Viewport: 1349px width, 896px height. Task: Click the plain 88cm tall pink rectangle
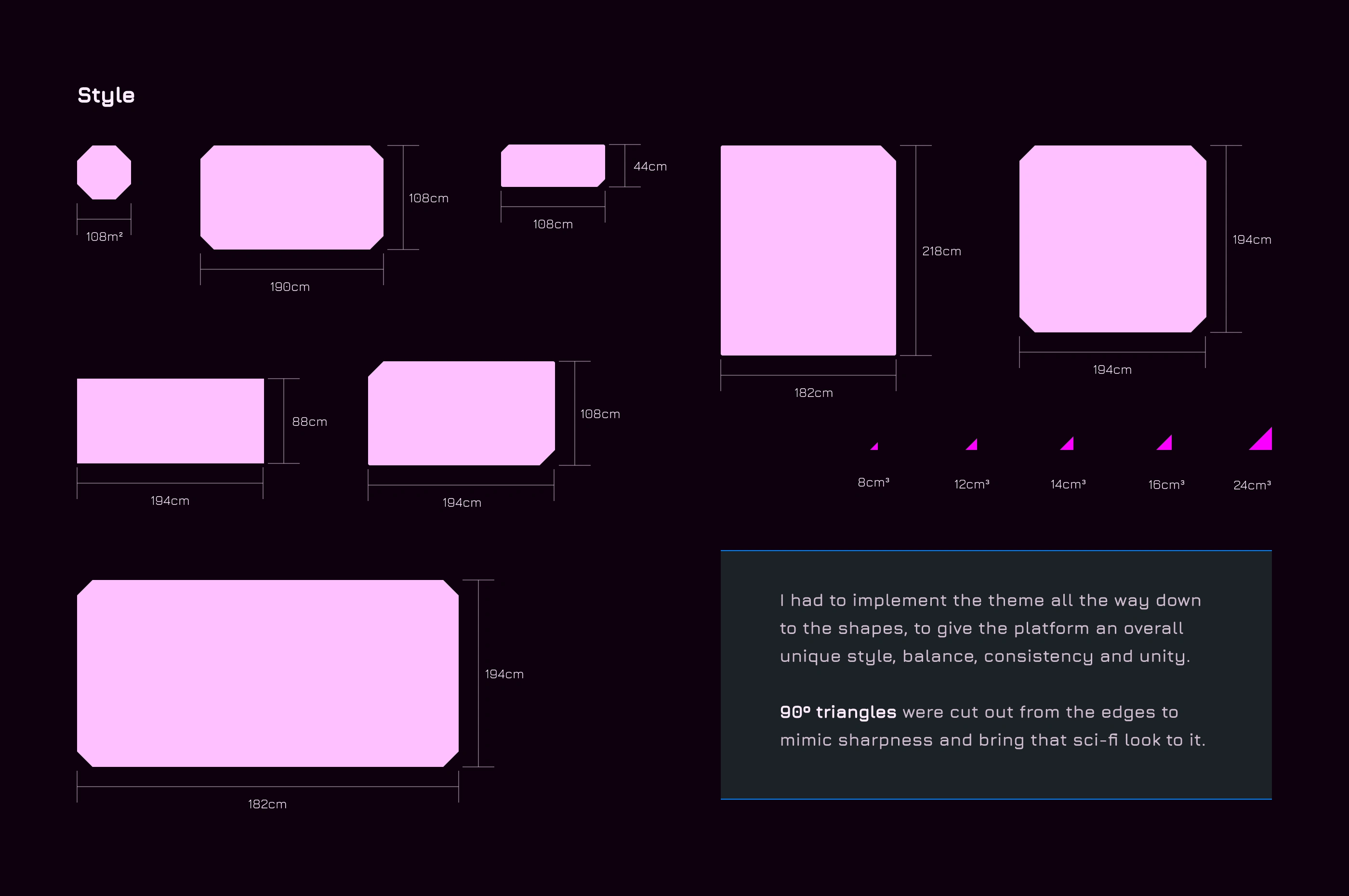(x=170, y=421)
